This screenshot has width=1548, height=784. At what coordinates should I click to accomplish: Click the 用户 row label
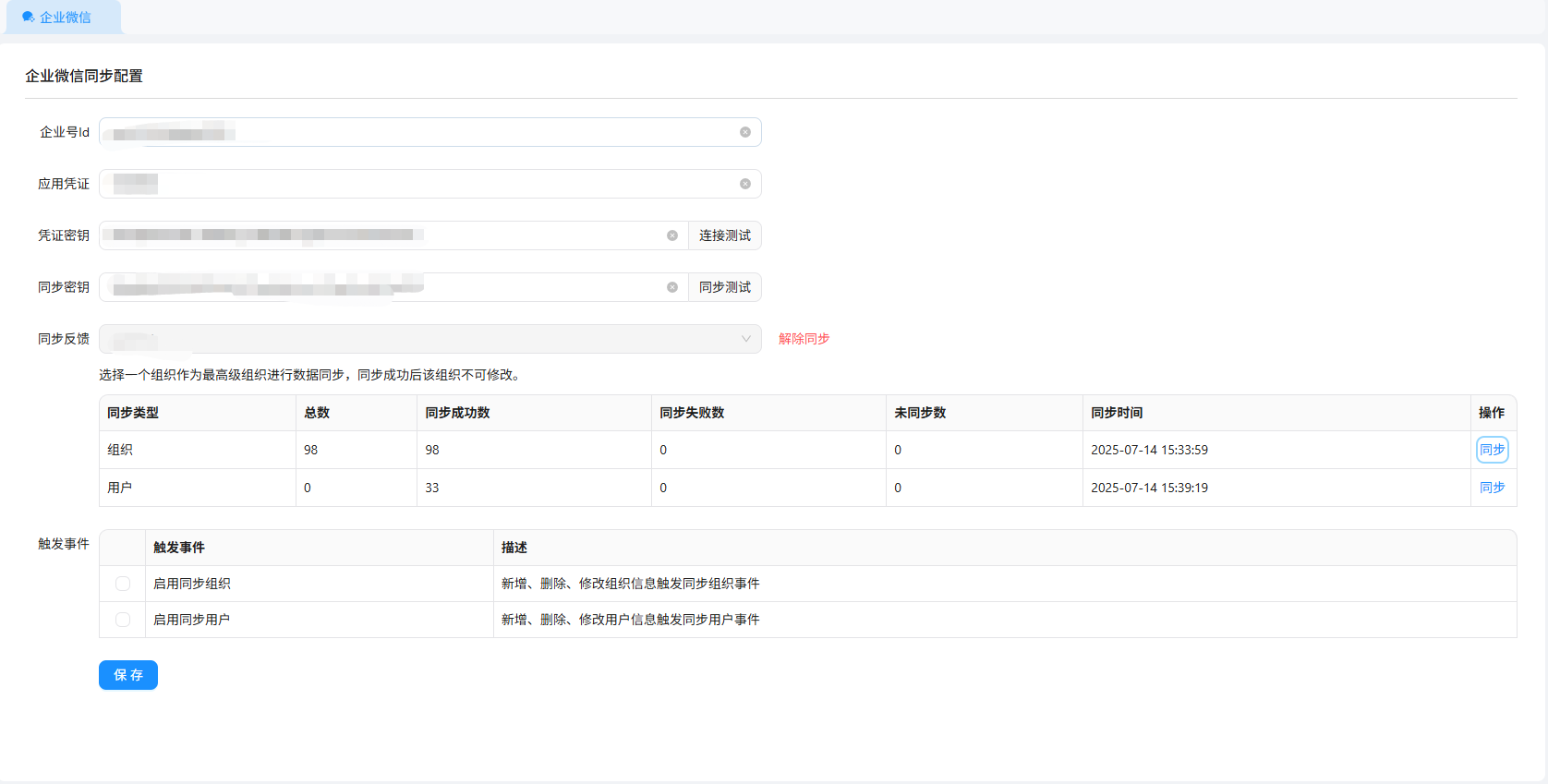tap(120, 488)
